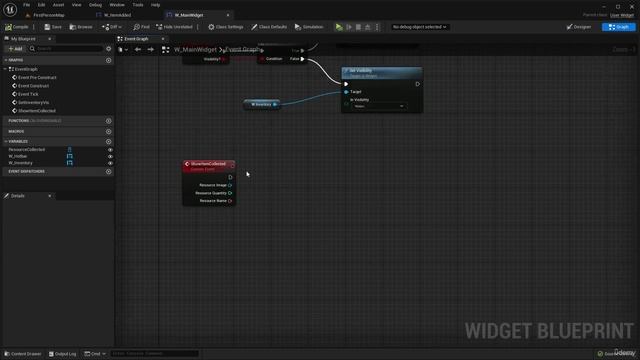Select SetInventoryVis event in tree
Image resolution: width=640 pixels, height=360 pixels.
[33, 102]
